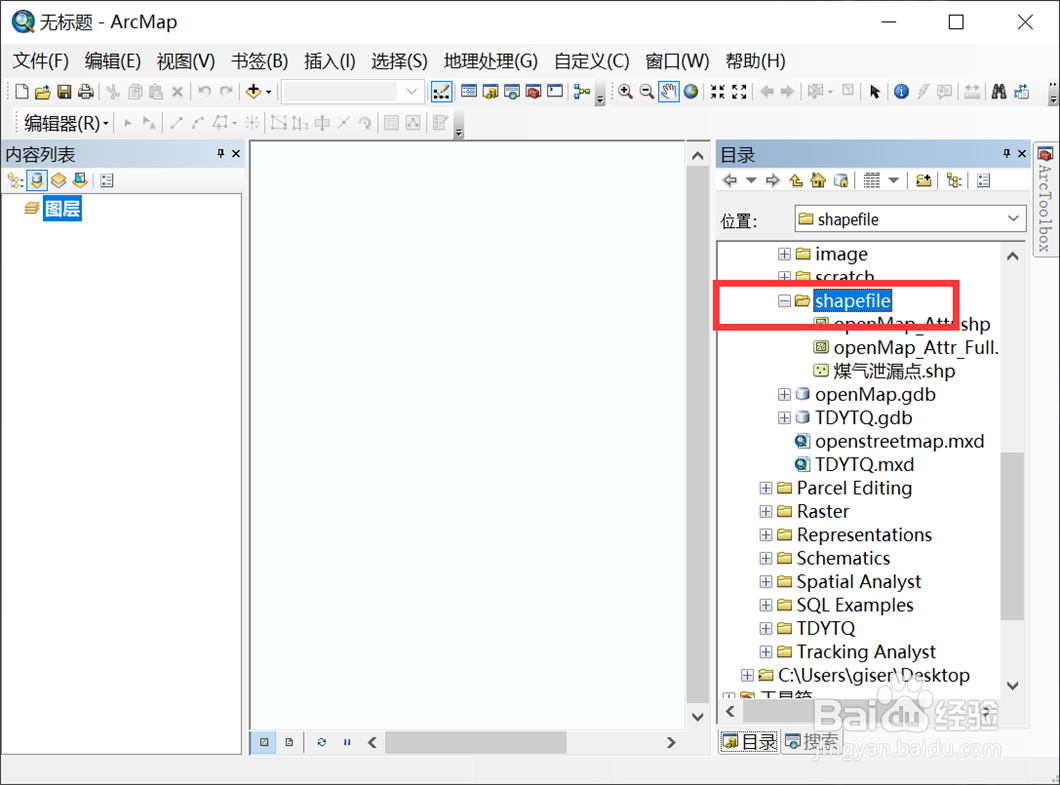Open the 编辑器(R) dropdown menu

[x=66, y=123]
